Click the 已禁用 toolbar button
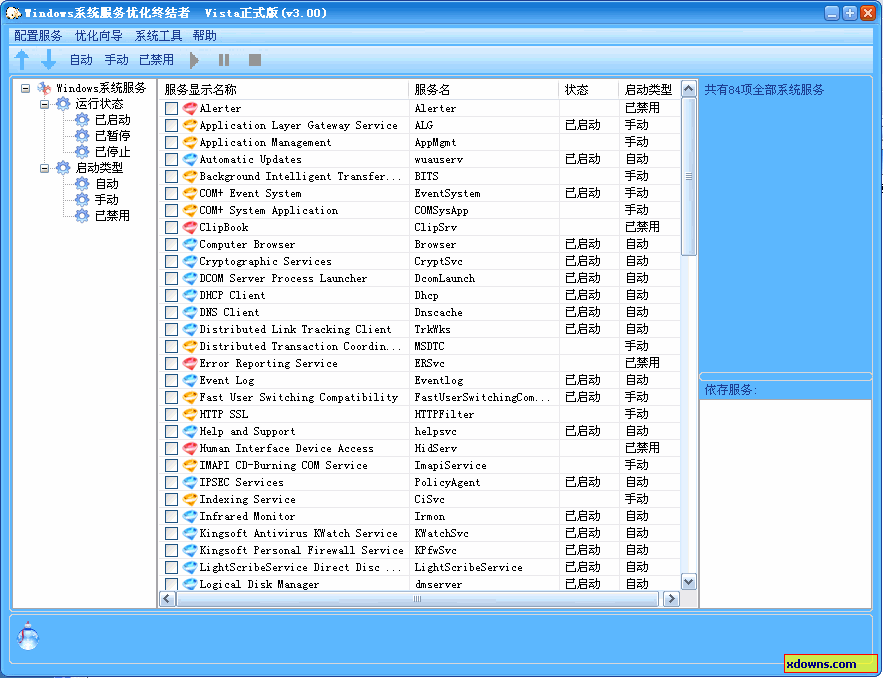The image size is (883, 678). coord(157,60)
